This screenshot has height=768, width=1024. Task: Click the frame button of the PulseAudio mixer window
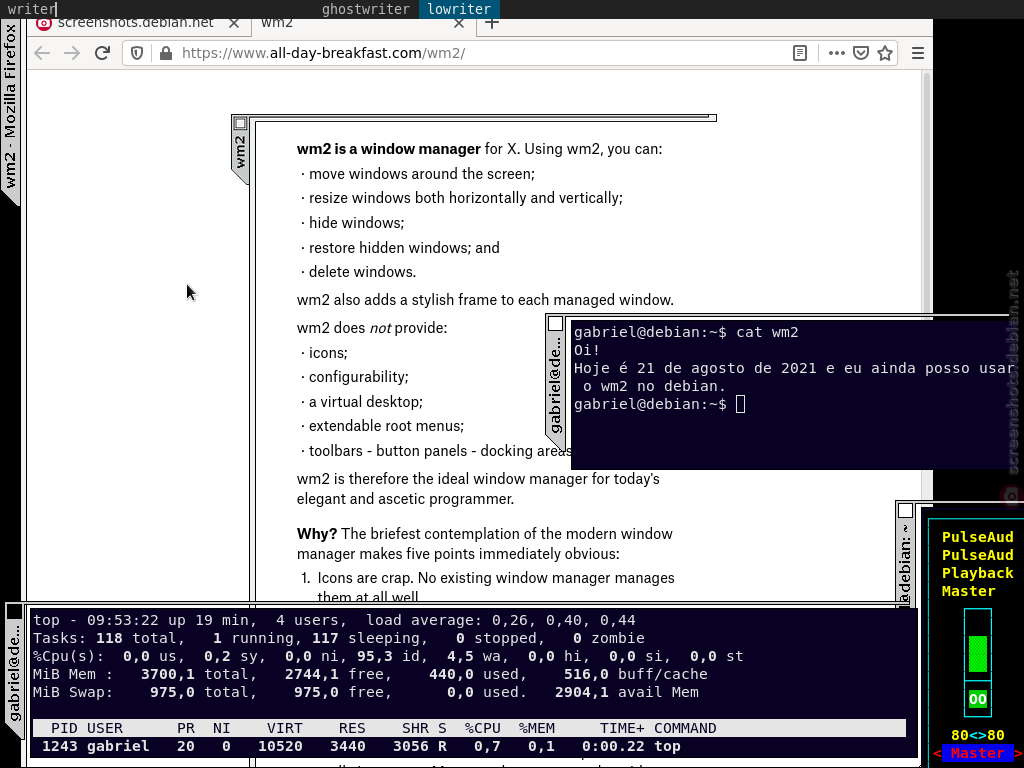click(905, 510)
